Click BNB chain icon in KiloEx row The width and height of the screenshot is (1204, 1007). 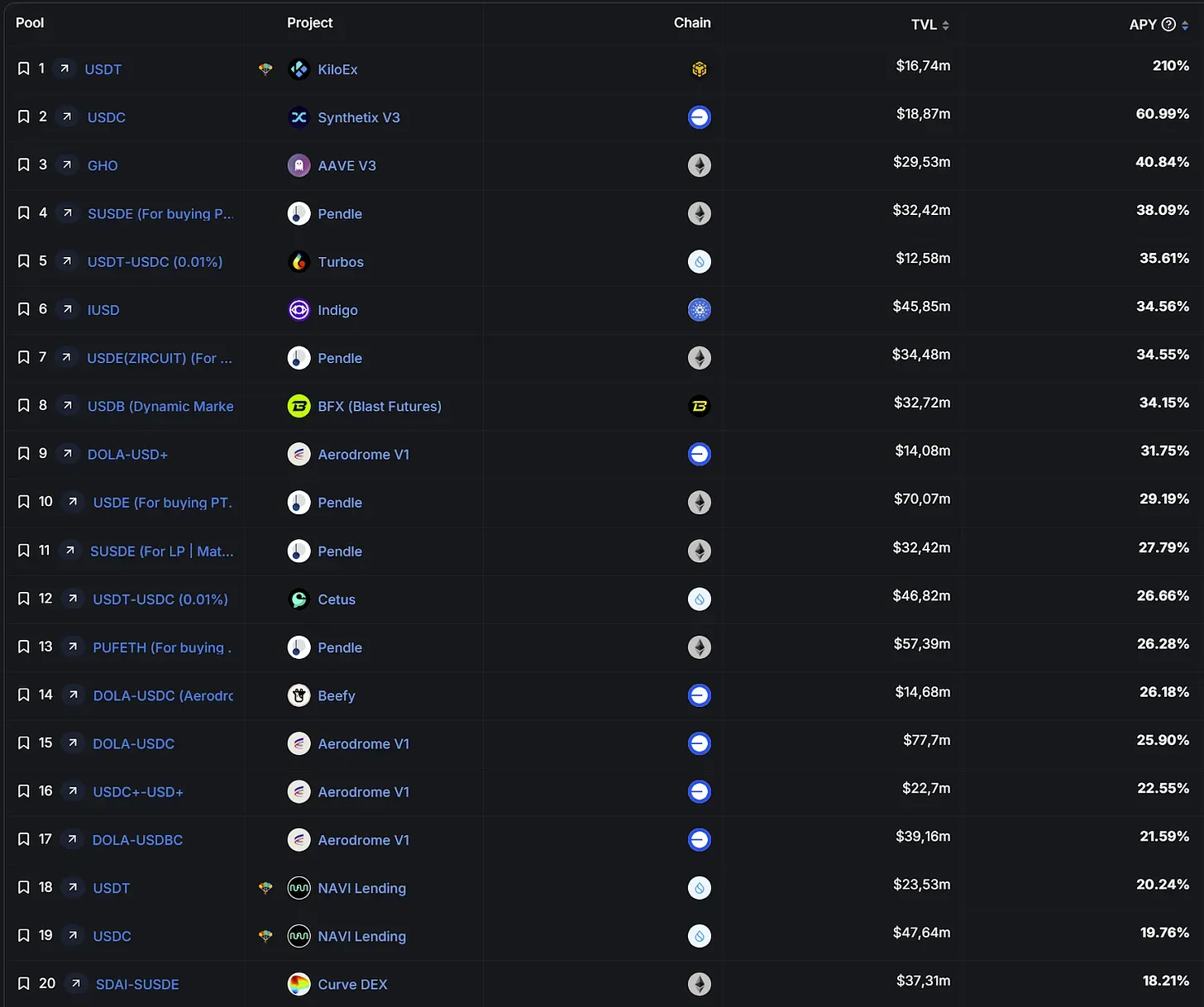coord(700,69)
